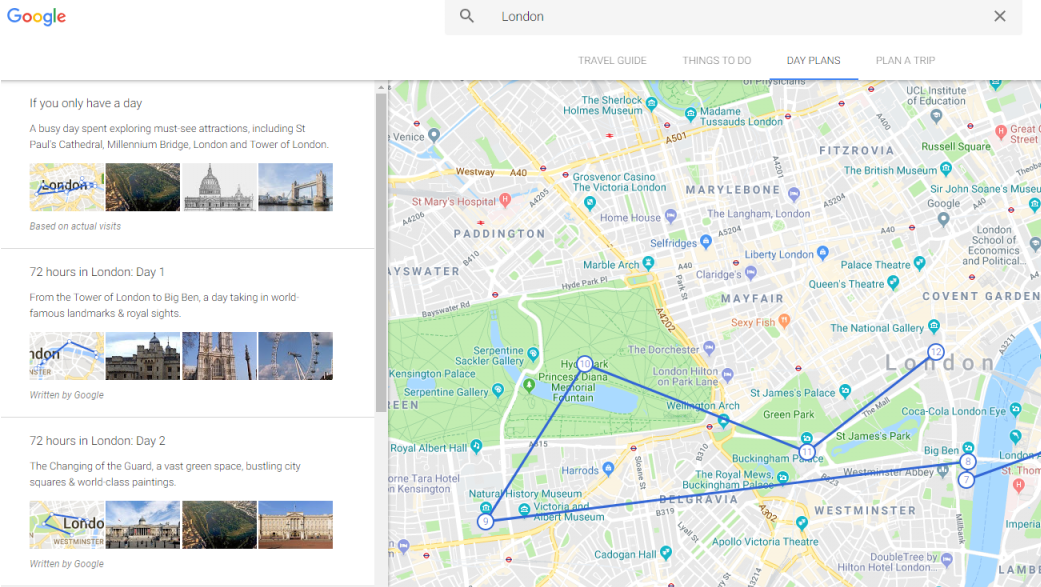Switch to the Travel Guide tab
The width and height of the screenshot is (1041, 587).
pyautogui.click(x=612, y=61)
